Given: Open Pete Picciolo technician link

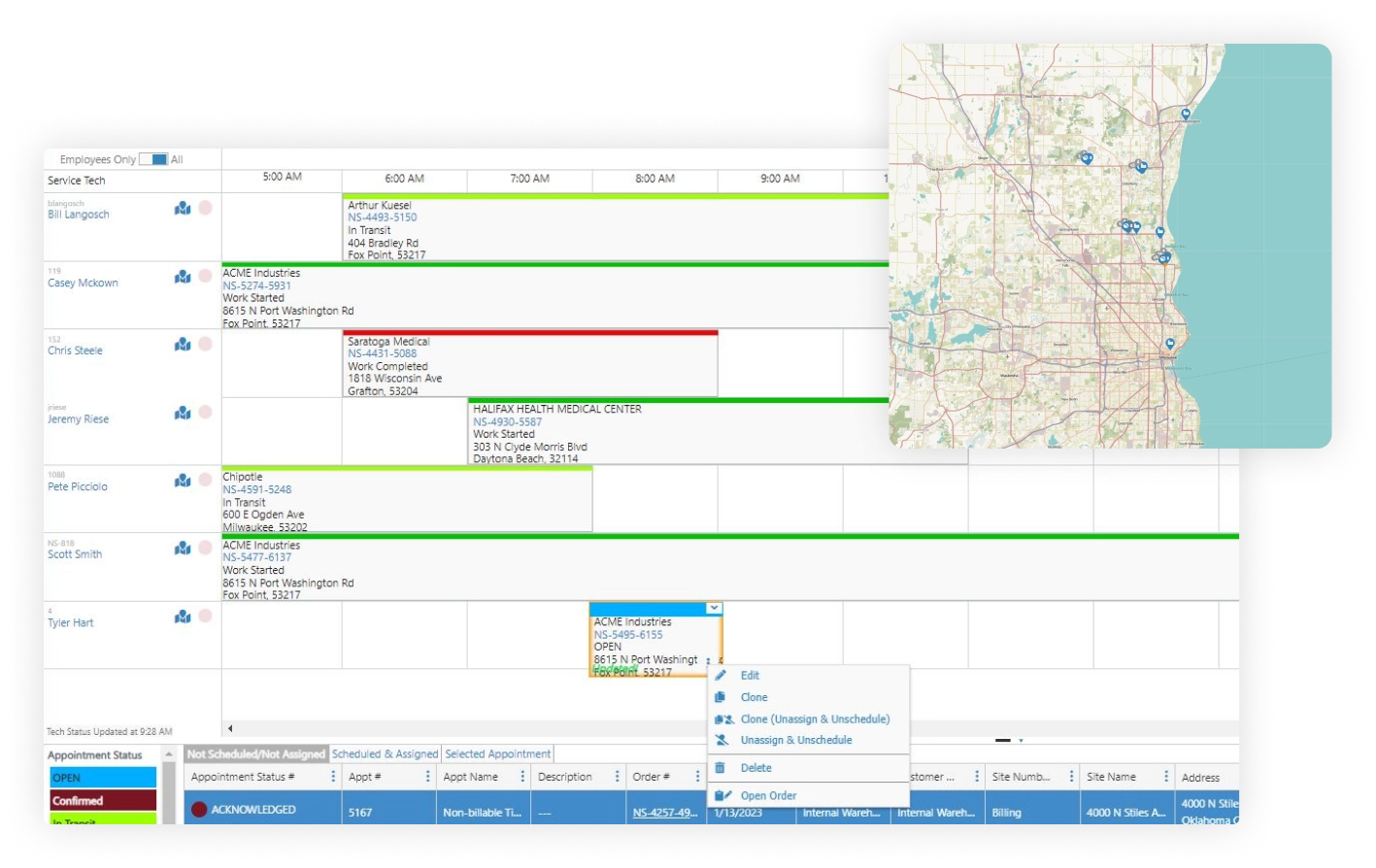Looking at the screenshot, I should pos(78,486).
